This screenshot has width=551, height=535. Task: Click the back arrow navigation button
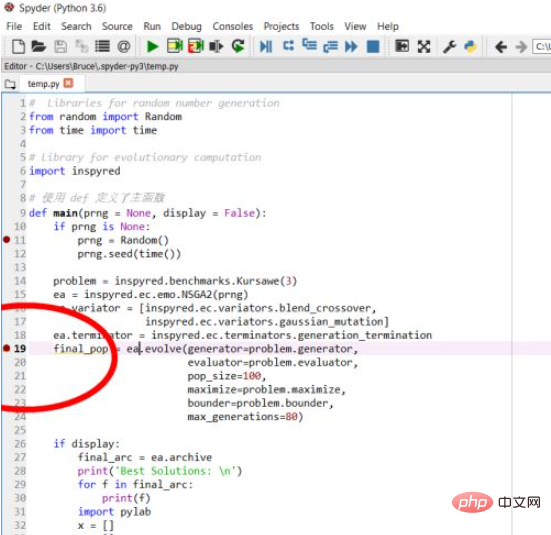pos(500,46)
